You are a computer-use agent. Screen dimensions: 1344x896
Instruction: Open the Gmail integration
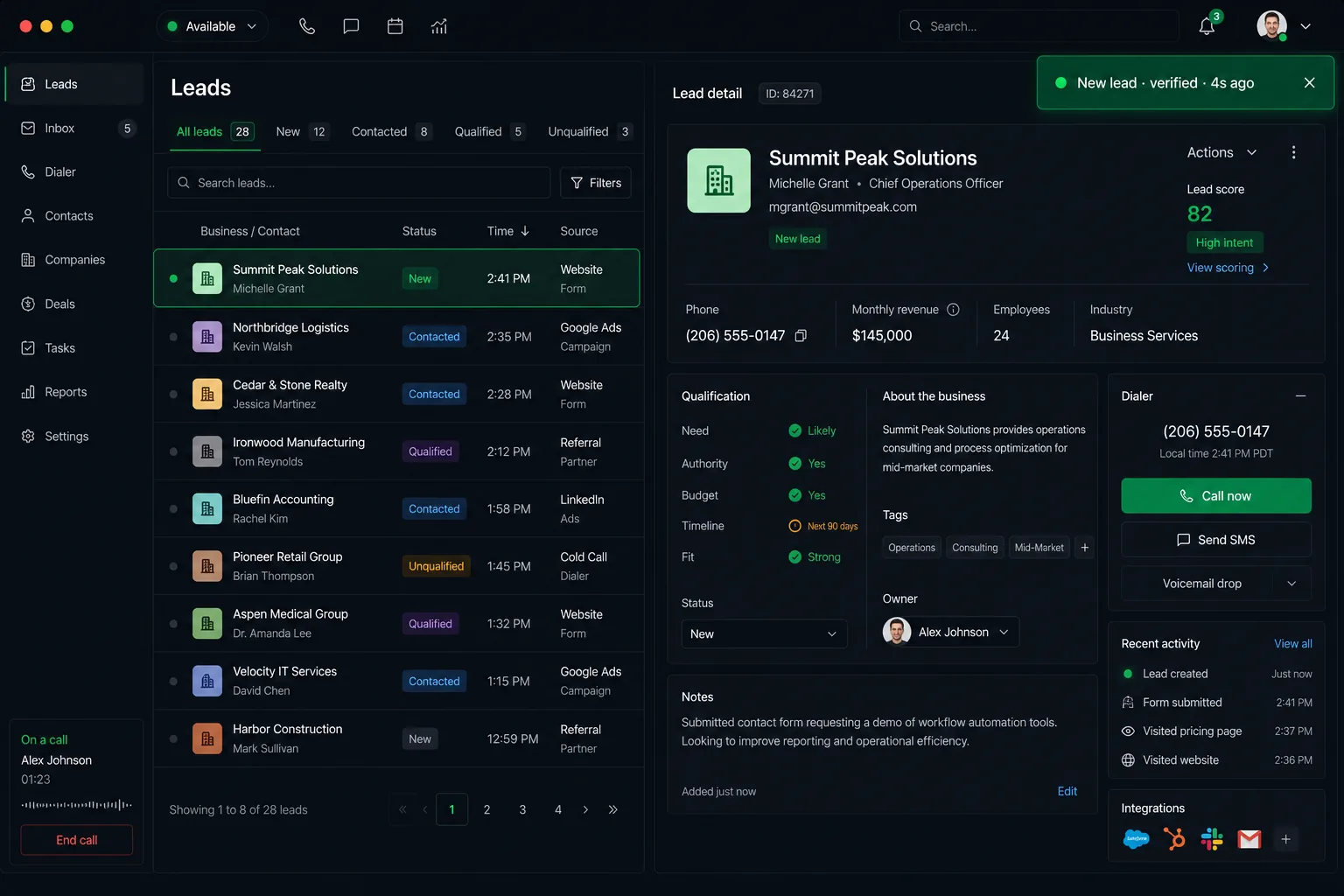1249,839
